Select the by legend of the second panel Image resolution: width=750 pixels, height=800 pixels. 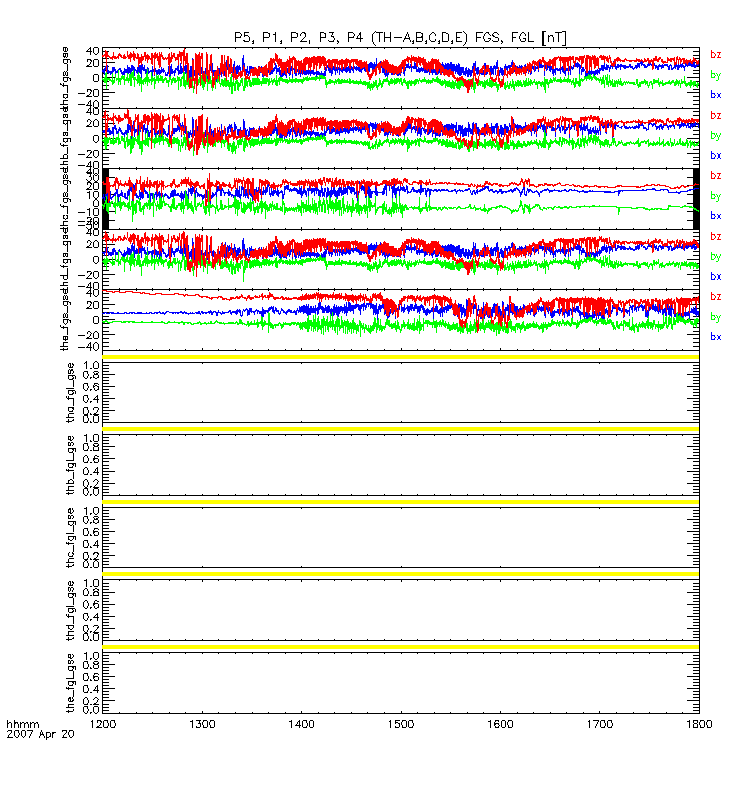click(x=716, y=136)
